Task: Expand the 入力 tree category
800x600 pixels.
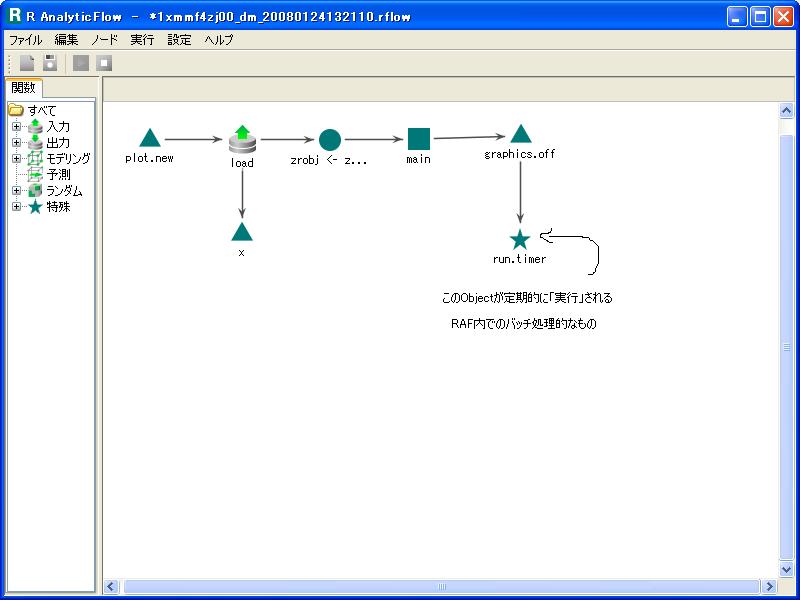Action: 16,127
